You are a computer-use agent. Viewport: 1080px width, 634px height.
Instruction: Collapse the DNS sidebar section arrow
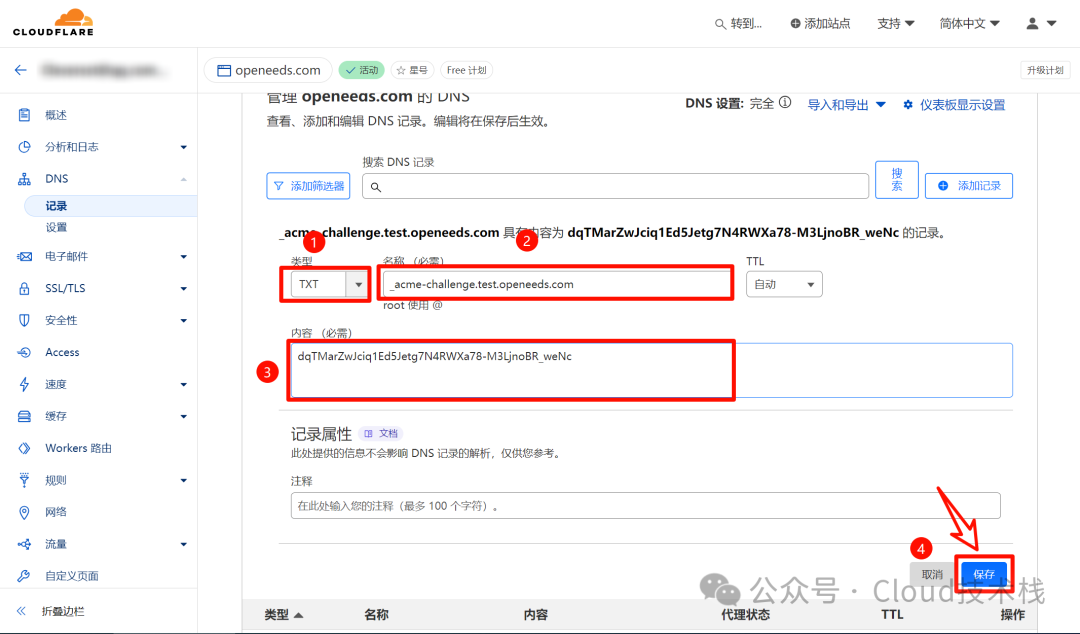183,179
